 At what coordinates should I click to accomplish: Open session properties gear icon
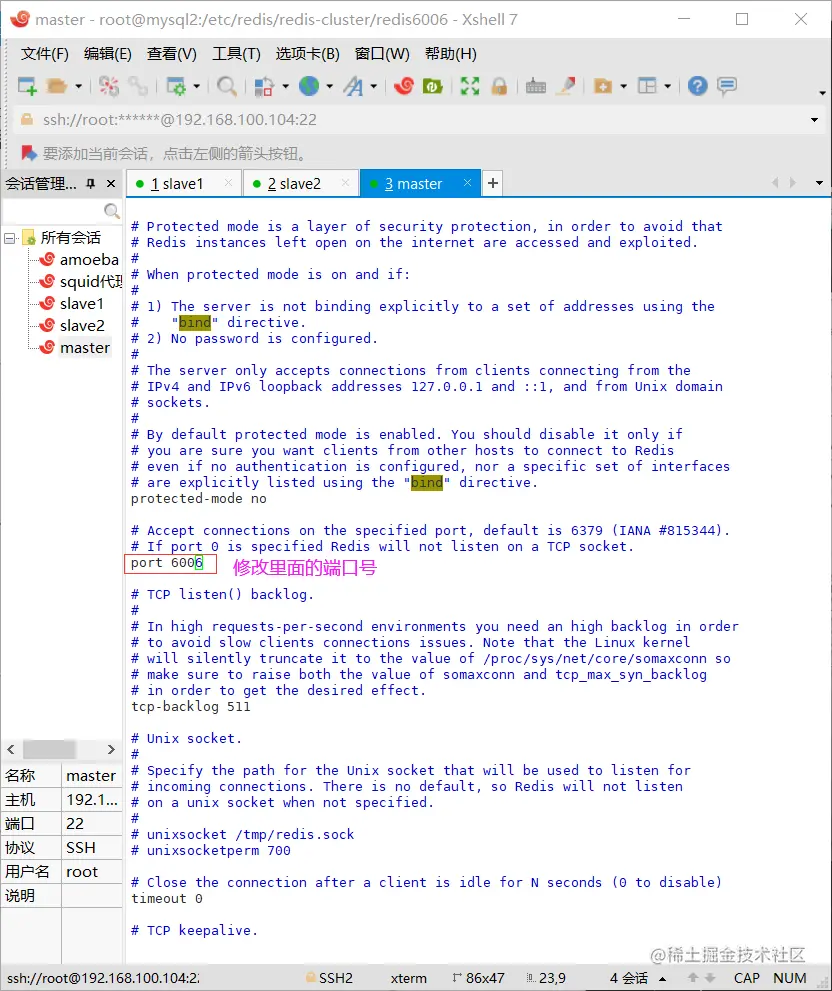point(176,86)
